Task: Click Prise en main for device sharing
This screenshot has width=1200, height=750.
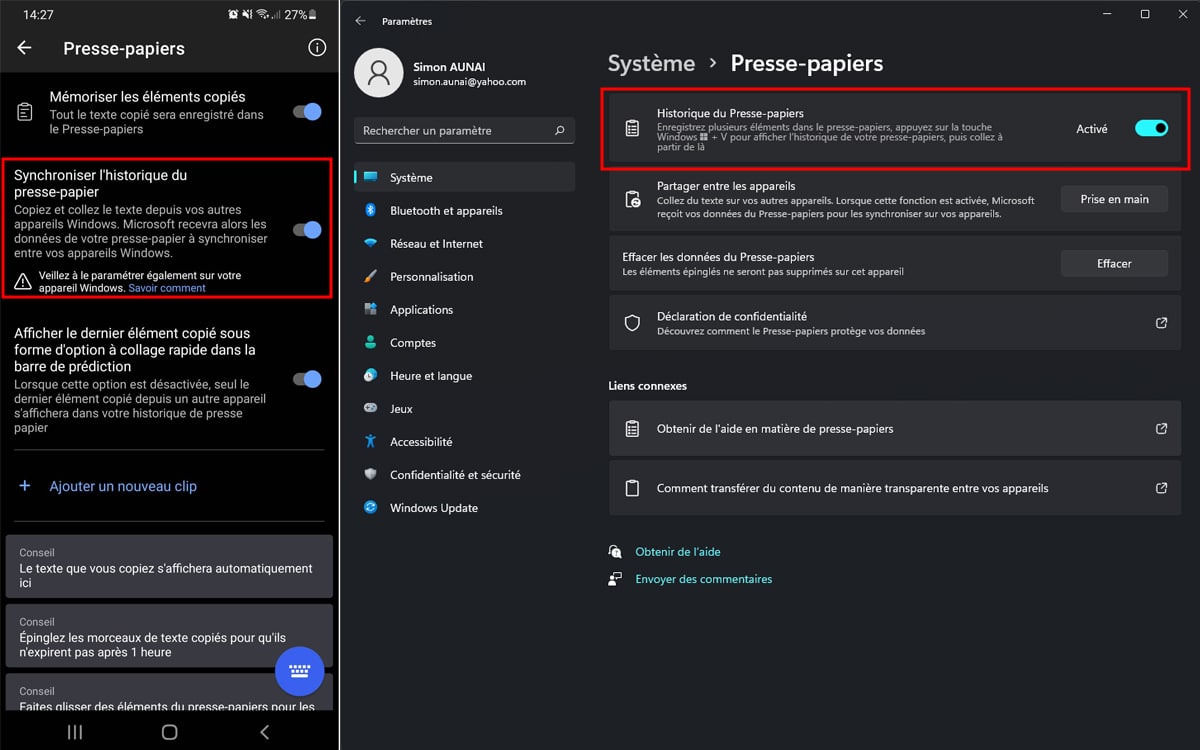Action: [x=1114, y=199]
